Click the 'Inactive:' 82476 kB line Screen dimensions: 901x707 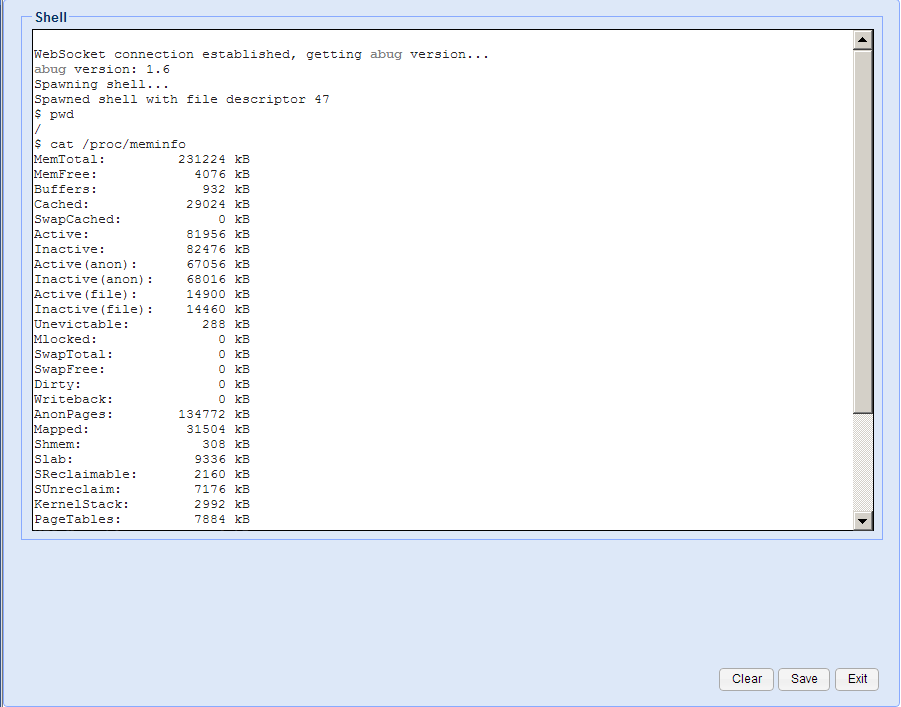142,249
